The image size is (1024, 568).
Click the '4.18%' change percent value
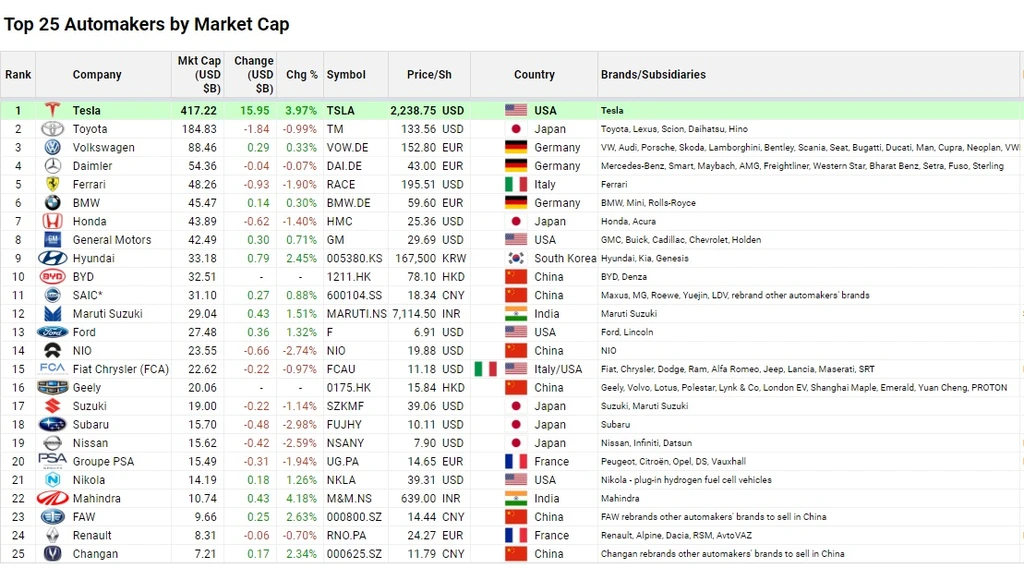pos(301,498)
